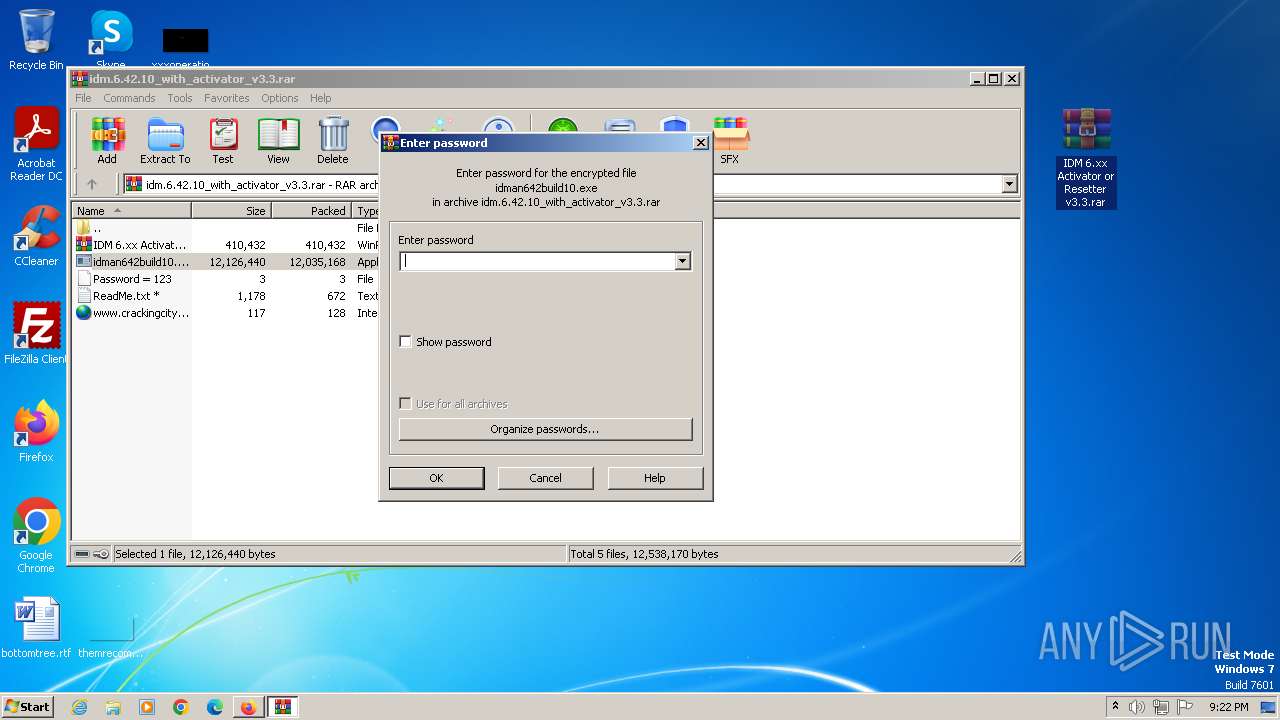Sort files by the Name column header
Screen dimensions: 1280x720
132,211
